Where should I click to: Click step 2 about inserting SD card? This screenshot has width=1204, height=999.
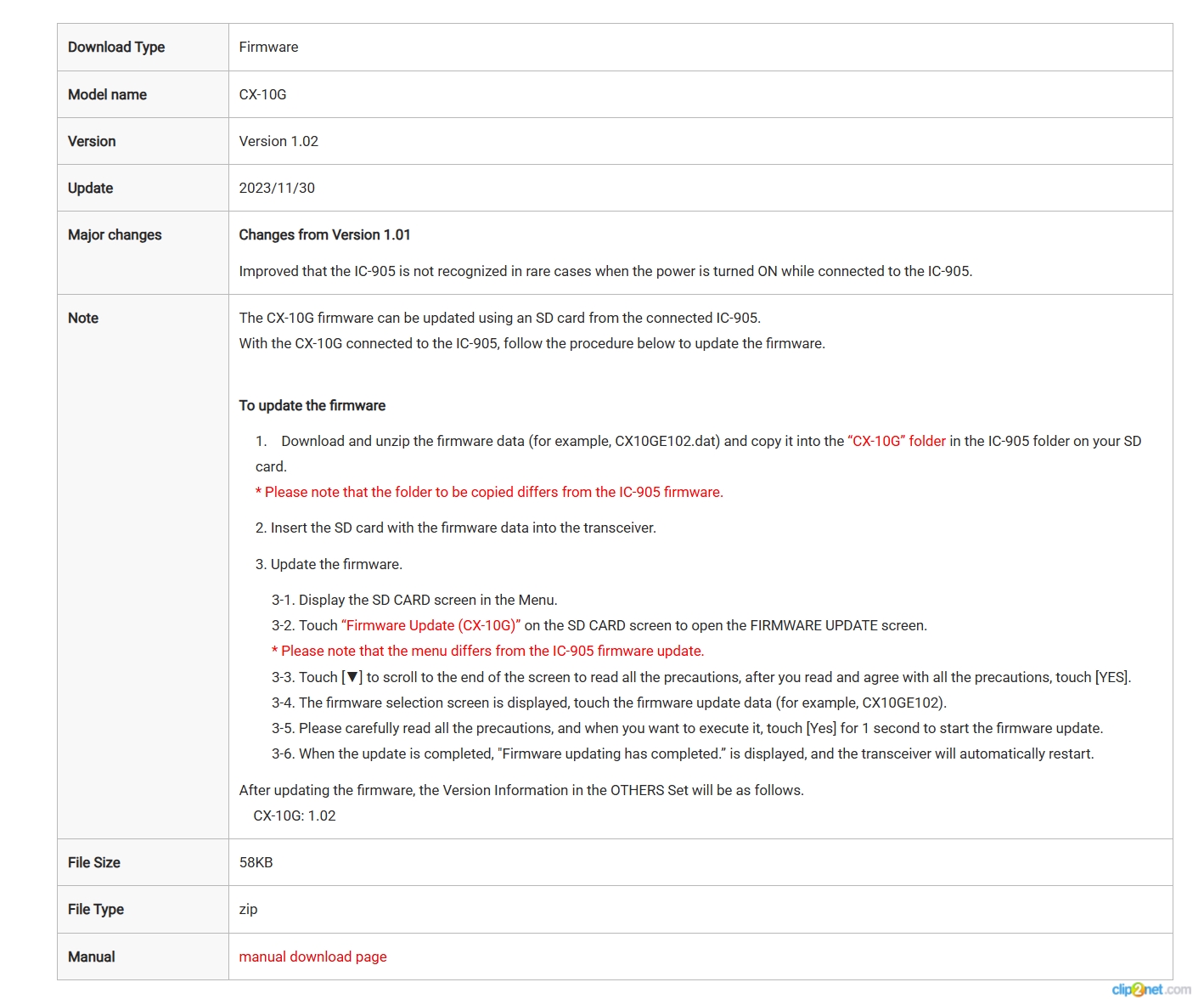click(x=455, y=528)
